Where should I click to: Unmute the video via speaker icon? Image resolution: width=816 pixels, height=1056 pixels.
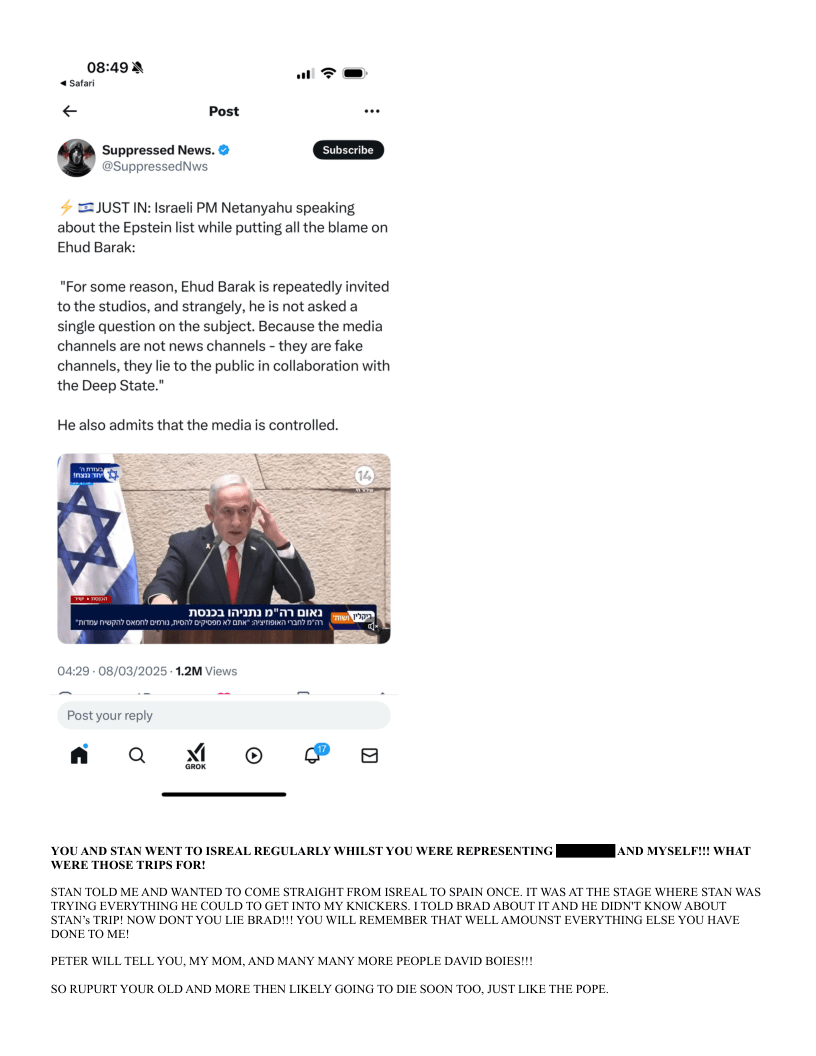click(372, 626)
